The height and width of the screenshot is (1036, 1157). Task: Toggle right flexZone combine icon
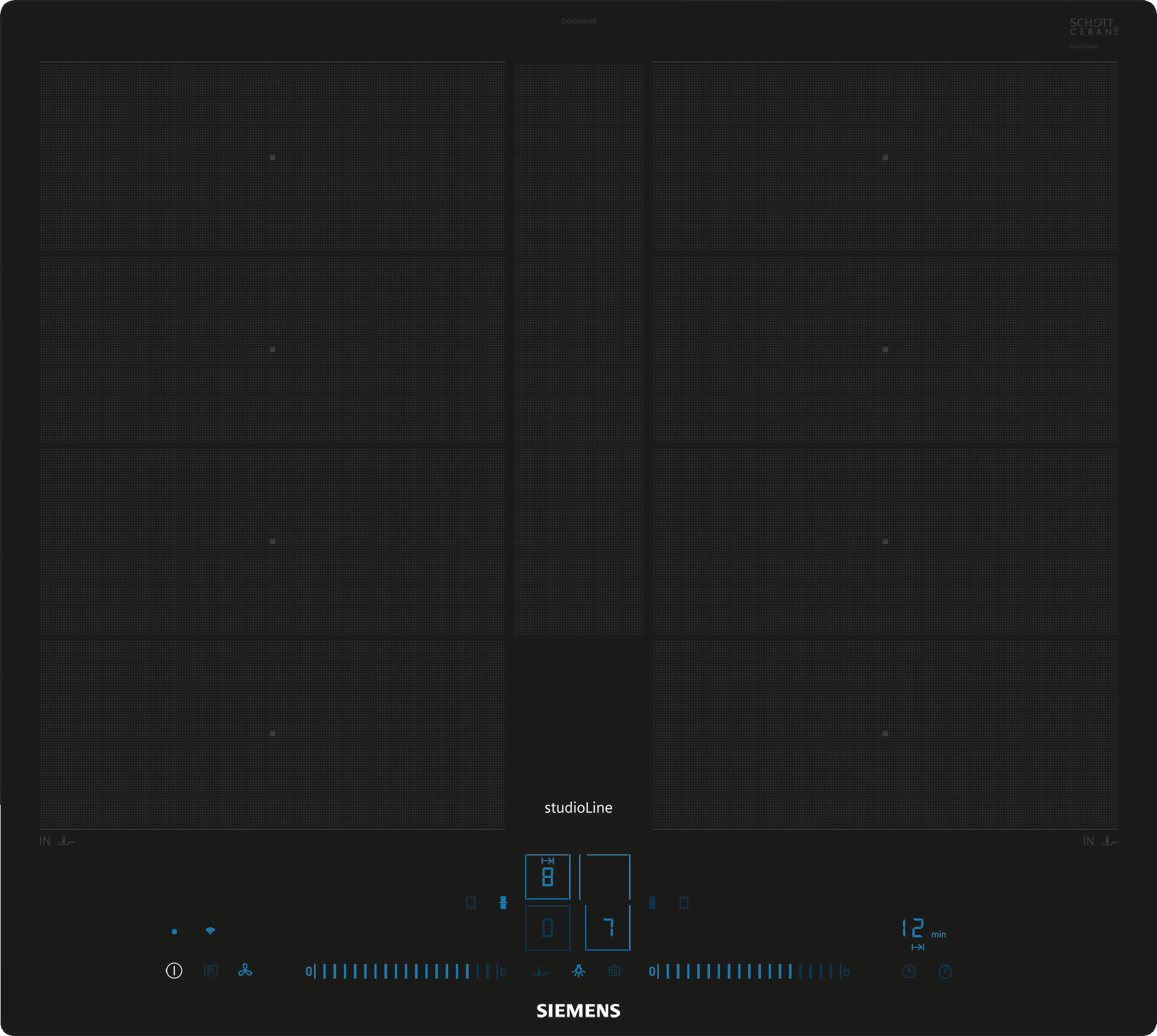(x=652, y=903)
